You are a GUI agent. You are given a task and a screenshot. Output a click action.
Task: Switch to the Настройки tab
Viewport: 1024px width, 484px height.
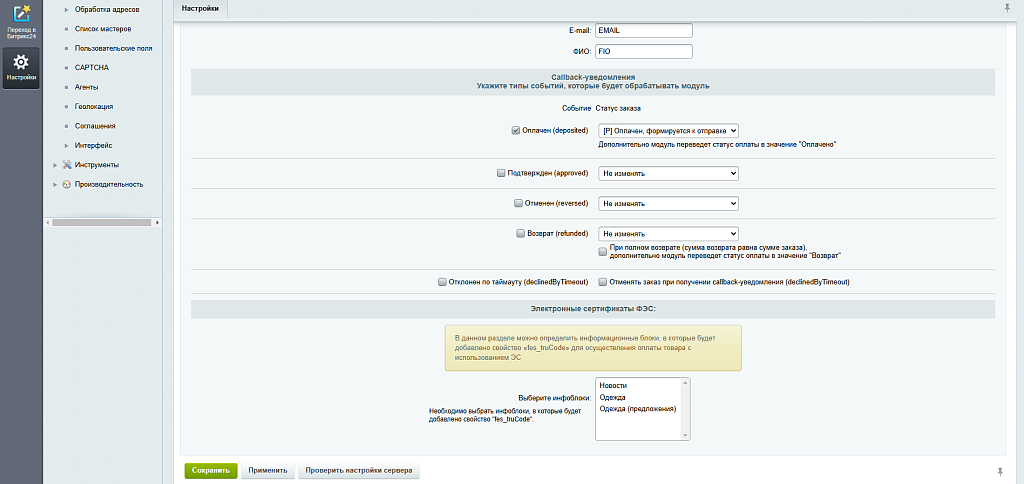[x=200, y=8]
